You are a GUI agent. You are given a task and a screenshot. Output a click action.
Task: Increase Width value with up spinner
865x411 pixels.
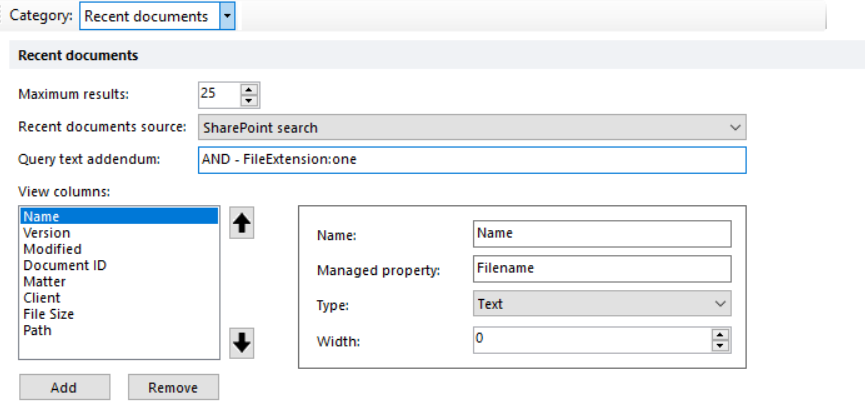coord(719,335)
